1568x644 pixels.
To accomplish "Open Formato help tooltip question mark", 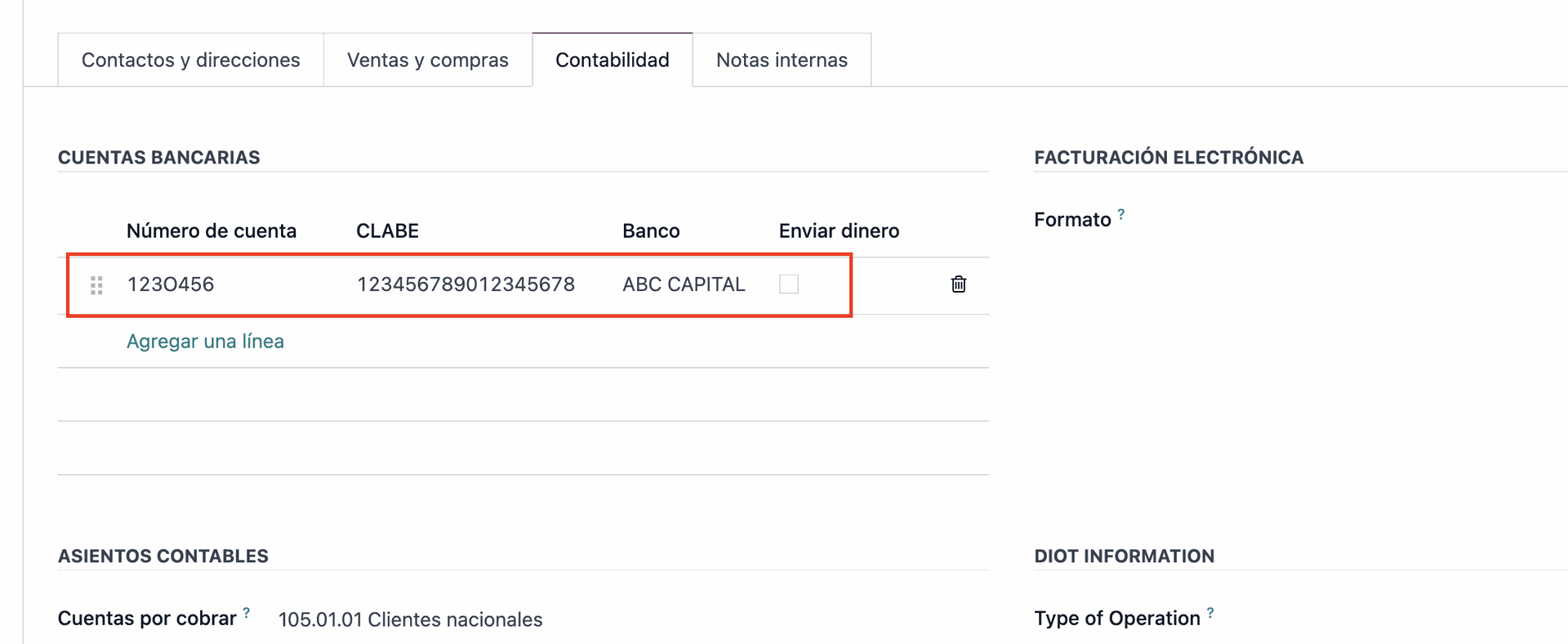I will point(1121,214).
